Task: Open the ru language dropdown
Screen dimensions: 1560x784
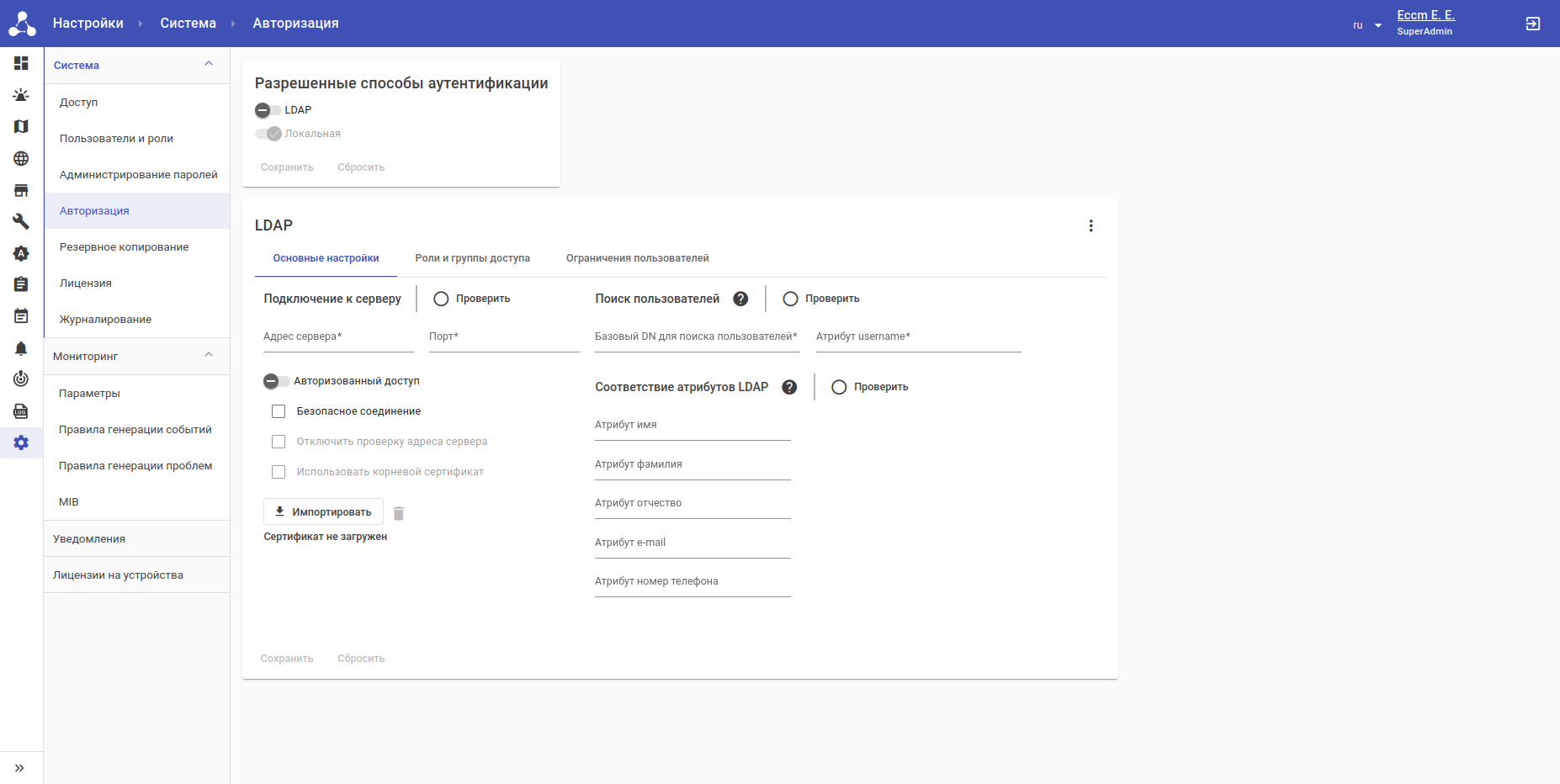Action: click(x=1366, y=25)
